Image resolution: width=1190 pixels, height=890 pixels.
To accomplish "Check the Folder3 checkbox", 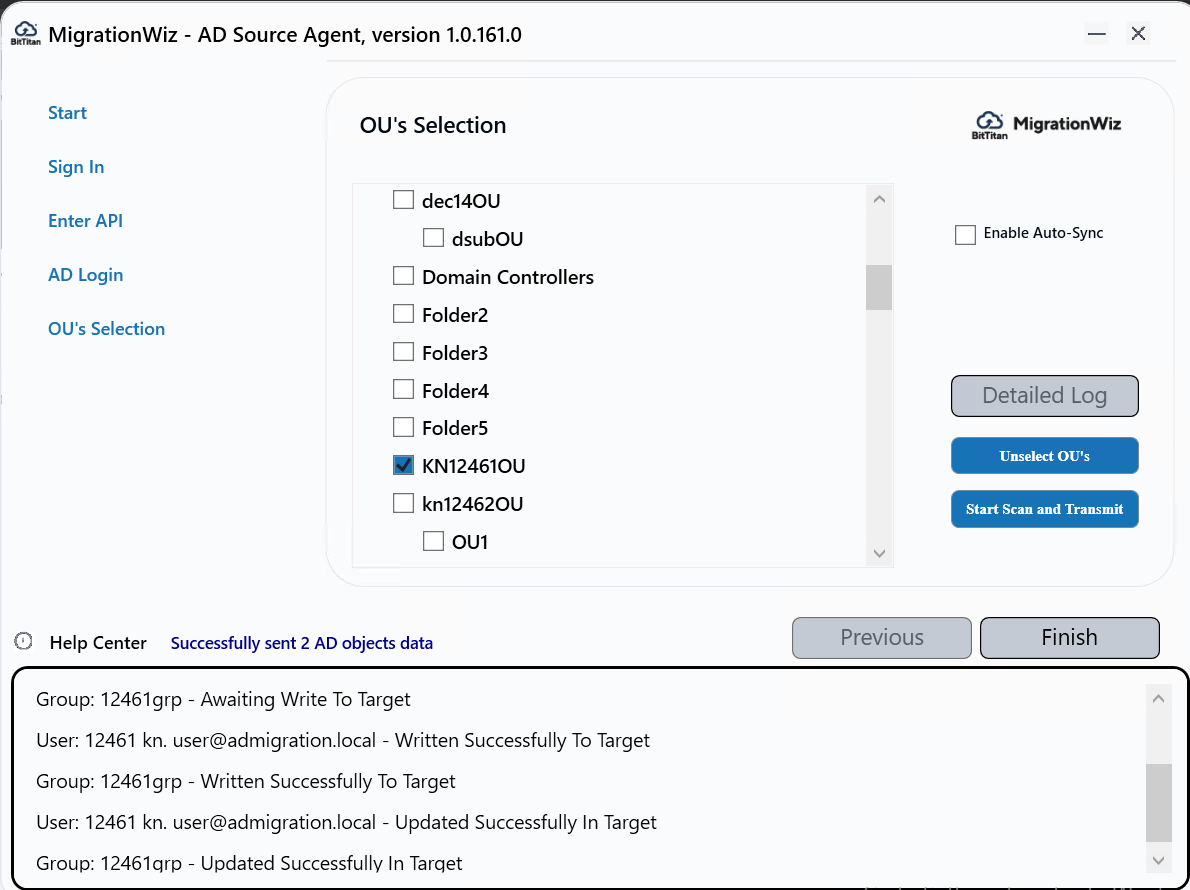I will [403, 351].
